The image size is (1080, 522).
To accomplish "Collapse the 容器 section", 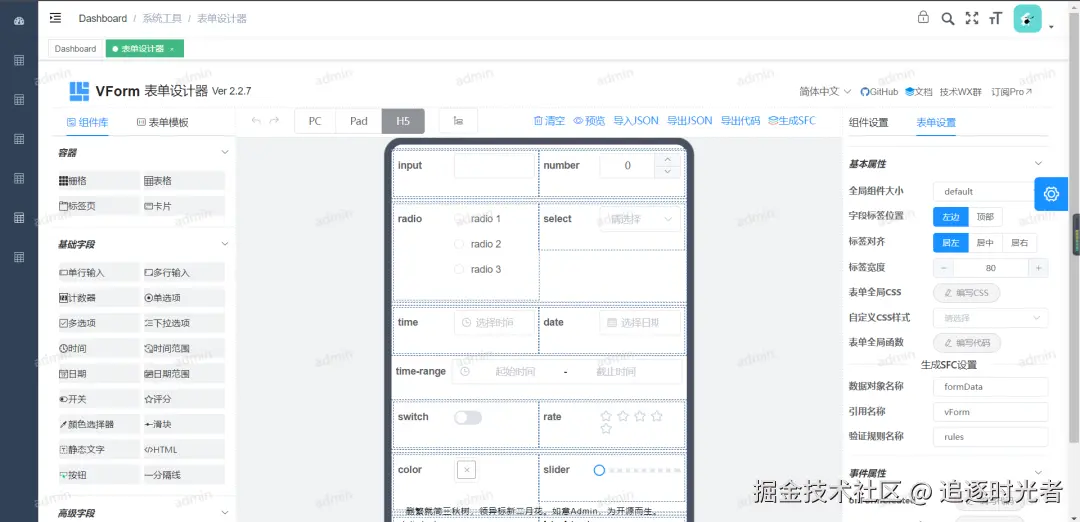I will (x=224, y=152).
